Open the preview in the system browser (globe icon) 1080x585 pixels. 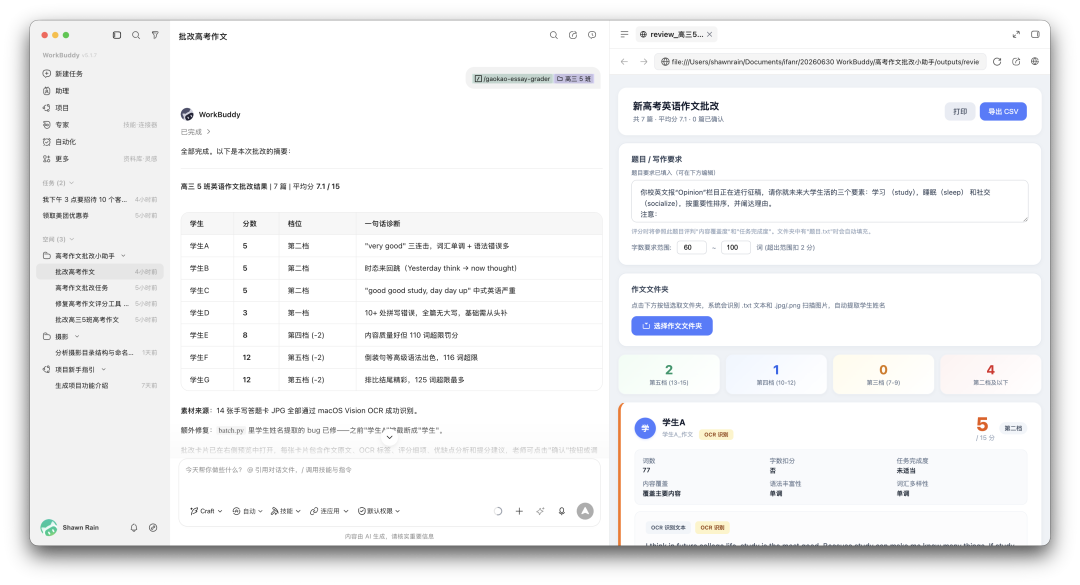[1035, 62]
